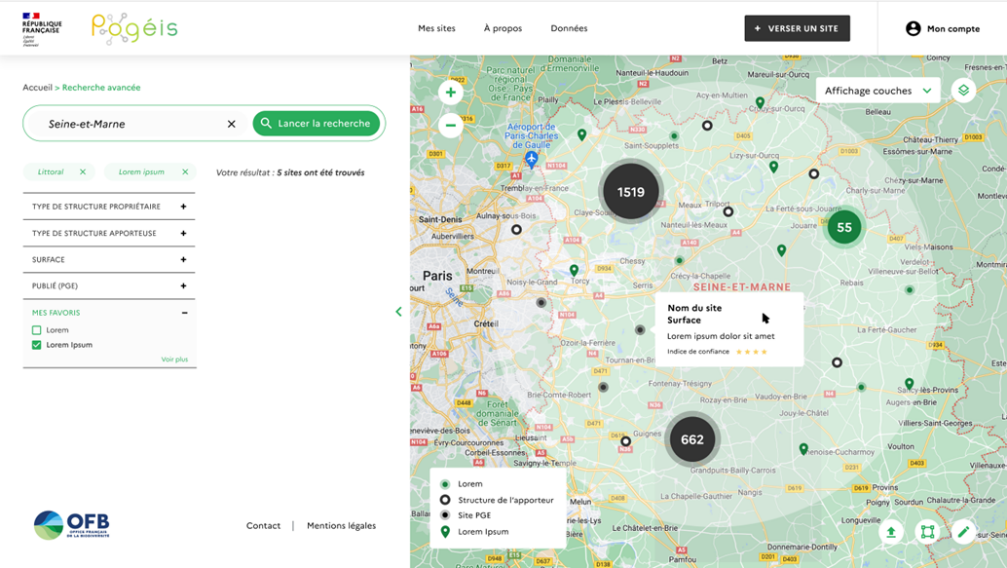Select the area selection tool icon
This screenshot has width=1007, height=568.
tap(927, 532)
